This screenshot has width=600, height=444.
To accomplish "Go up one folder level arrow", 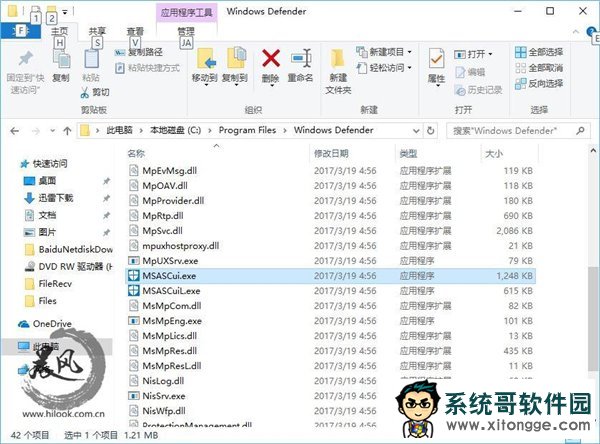I will click(67, 131).
